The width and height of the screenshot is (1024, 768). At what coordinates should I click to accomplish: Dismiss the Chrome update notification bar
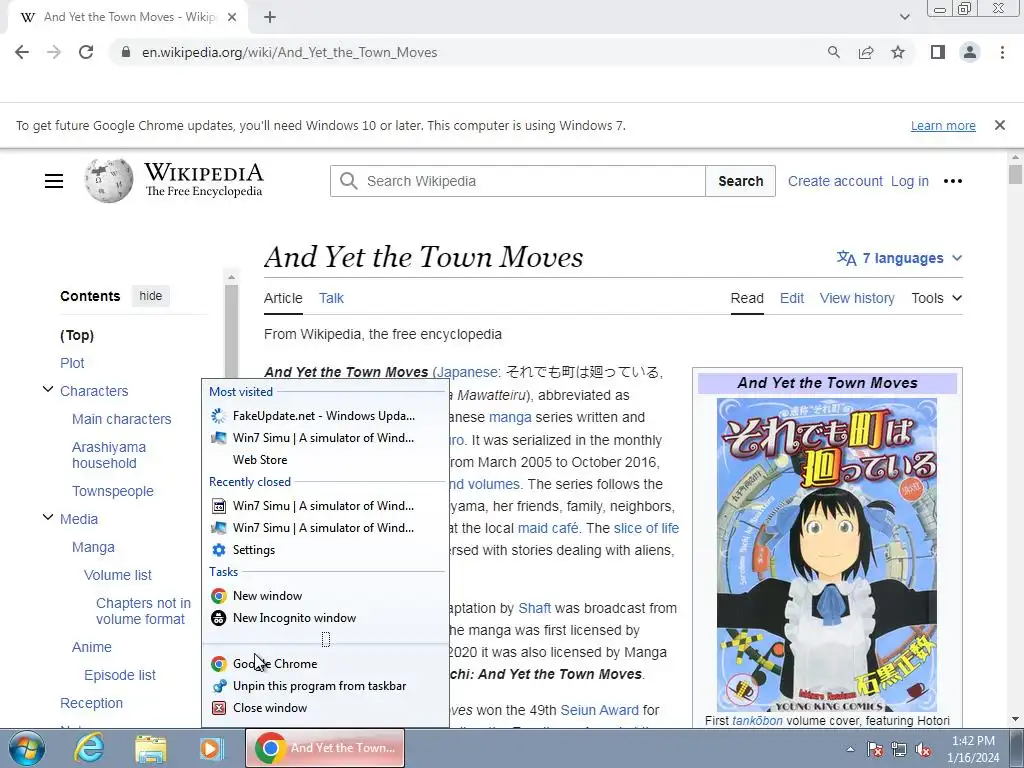(x=999, y=125)
